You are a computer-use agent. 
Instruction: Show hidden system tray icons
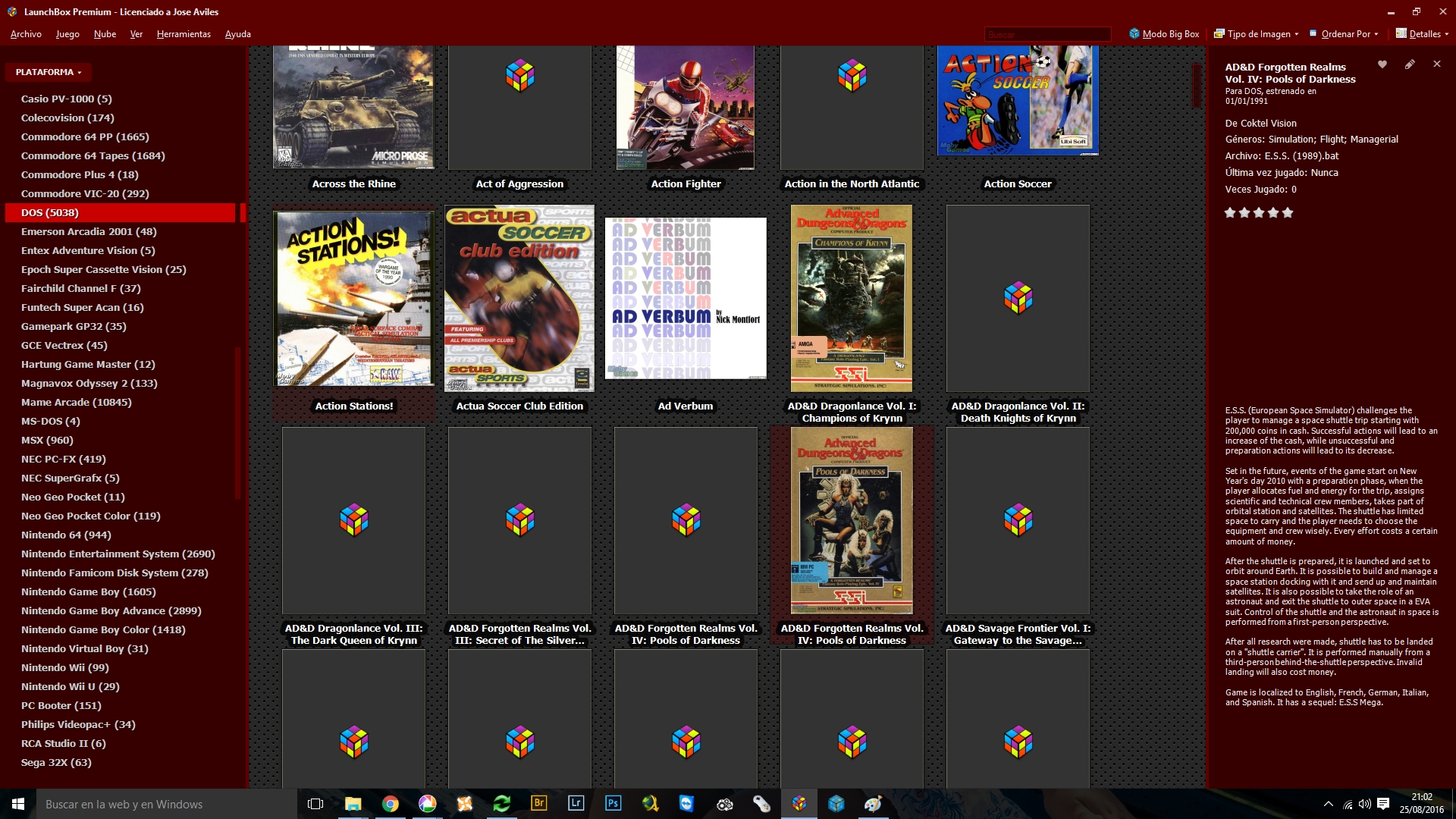[1329, 804]
